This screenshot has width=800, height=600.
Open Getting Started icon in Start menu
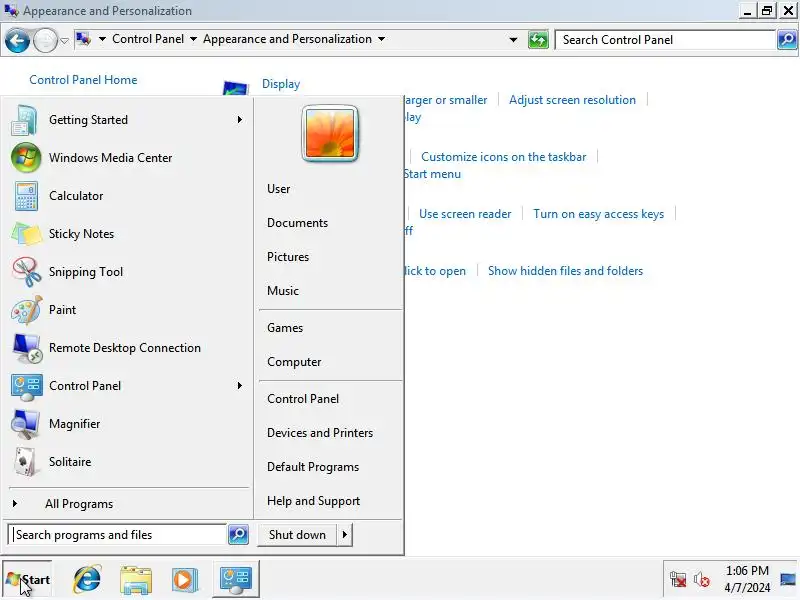click(24, 120)
